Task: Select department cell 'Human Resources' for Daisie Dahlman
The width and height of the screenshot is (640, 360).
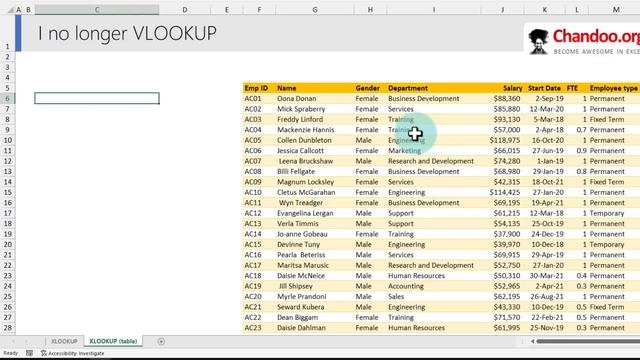Action: pyautogui.click(x=433, y=327)
